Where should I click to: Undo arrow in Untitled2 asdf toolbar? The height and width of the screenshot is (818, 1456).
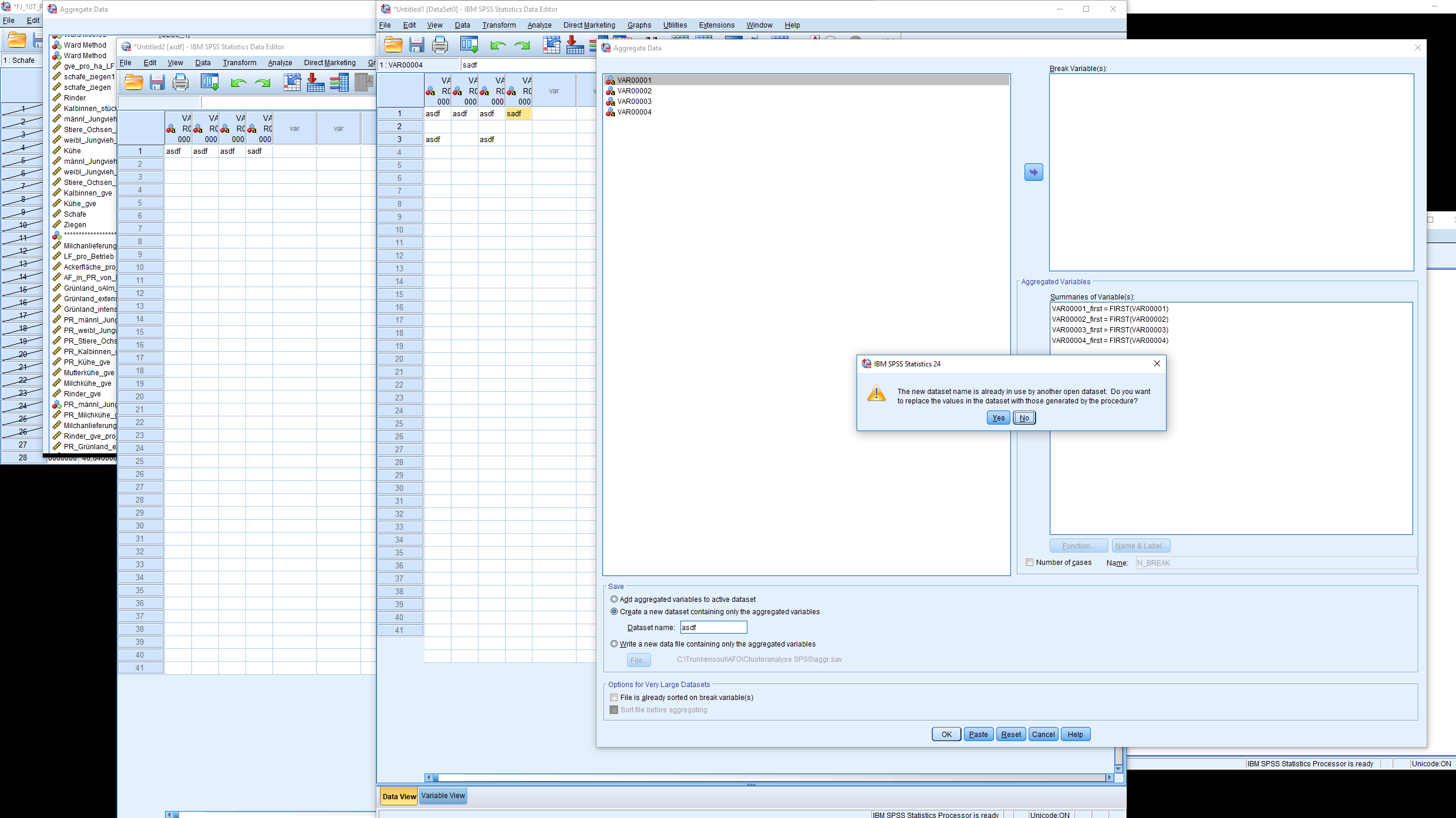tap(238, 83)
